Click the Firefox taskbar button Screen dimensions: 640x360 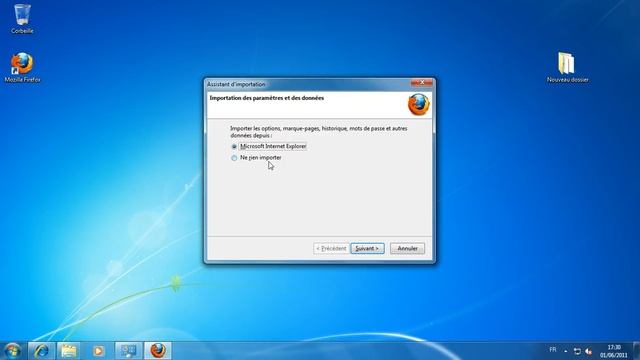point(158,351)
